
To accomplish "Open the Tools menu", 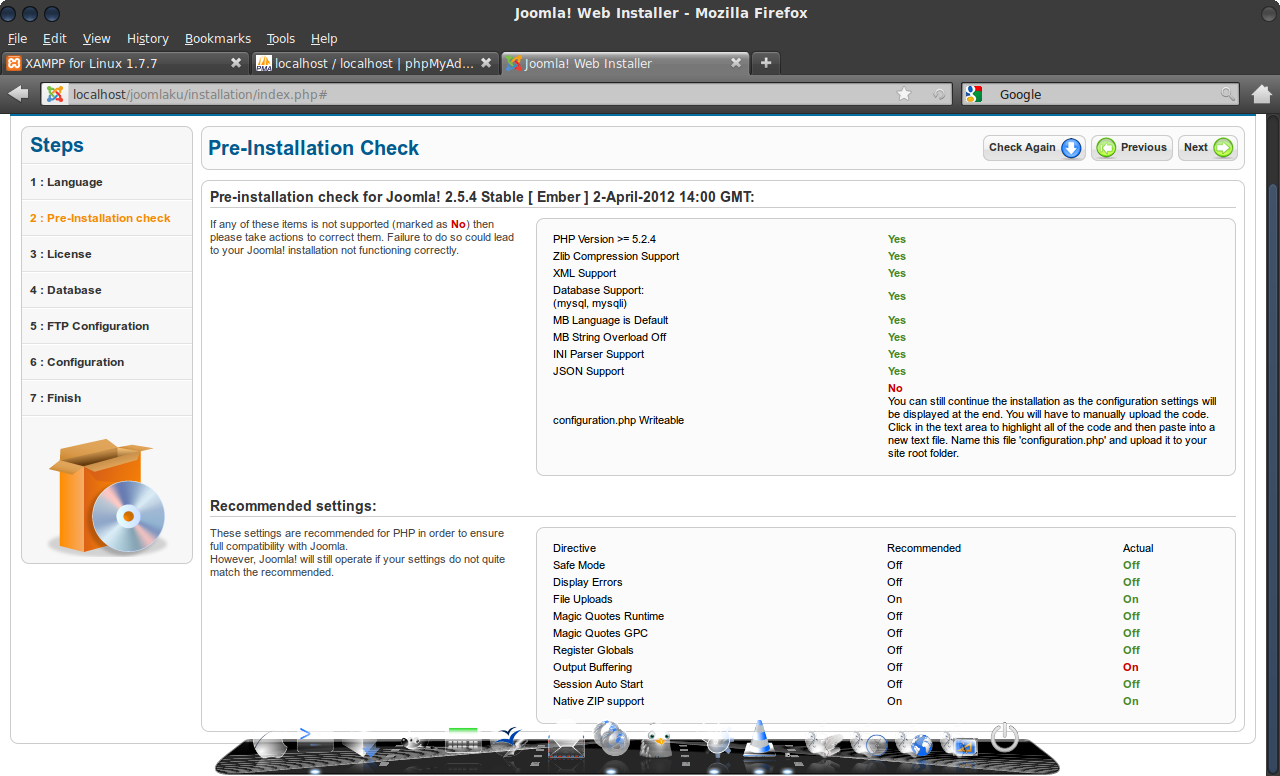I will (x=281, y=38).
